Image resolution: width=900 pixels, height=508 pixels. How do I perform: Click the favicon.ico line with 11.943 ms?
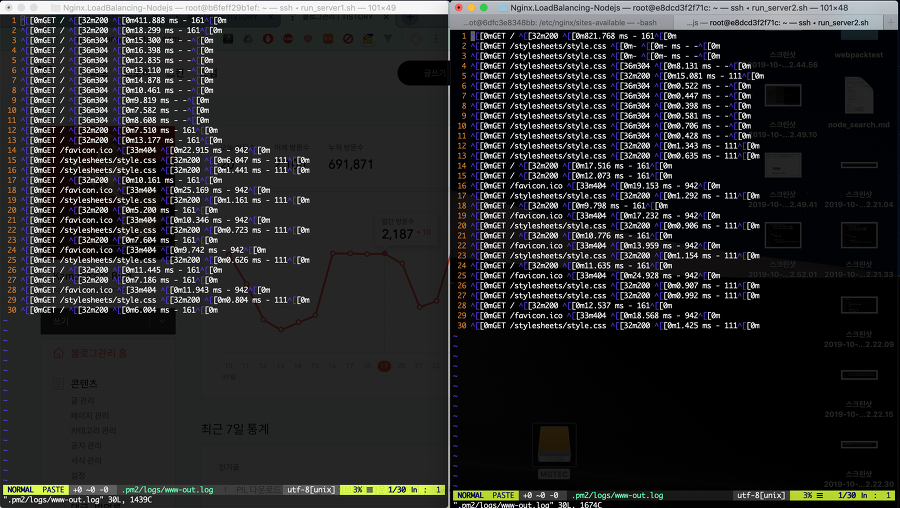click(x=145, y=290)
